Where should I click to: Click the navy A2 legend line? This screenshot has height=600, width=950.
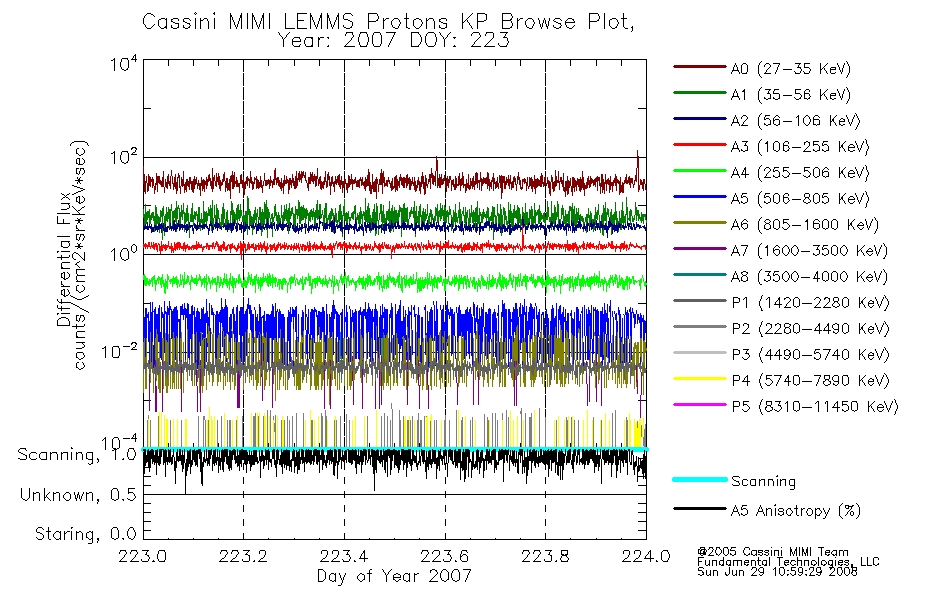[700, 119]
